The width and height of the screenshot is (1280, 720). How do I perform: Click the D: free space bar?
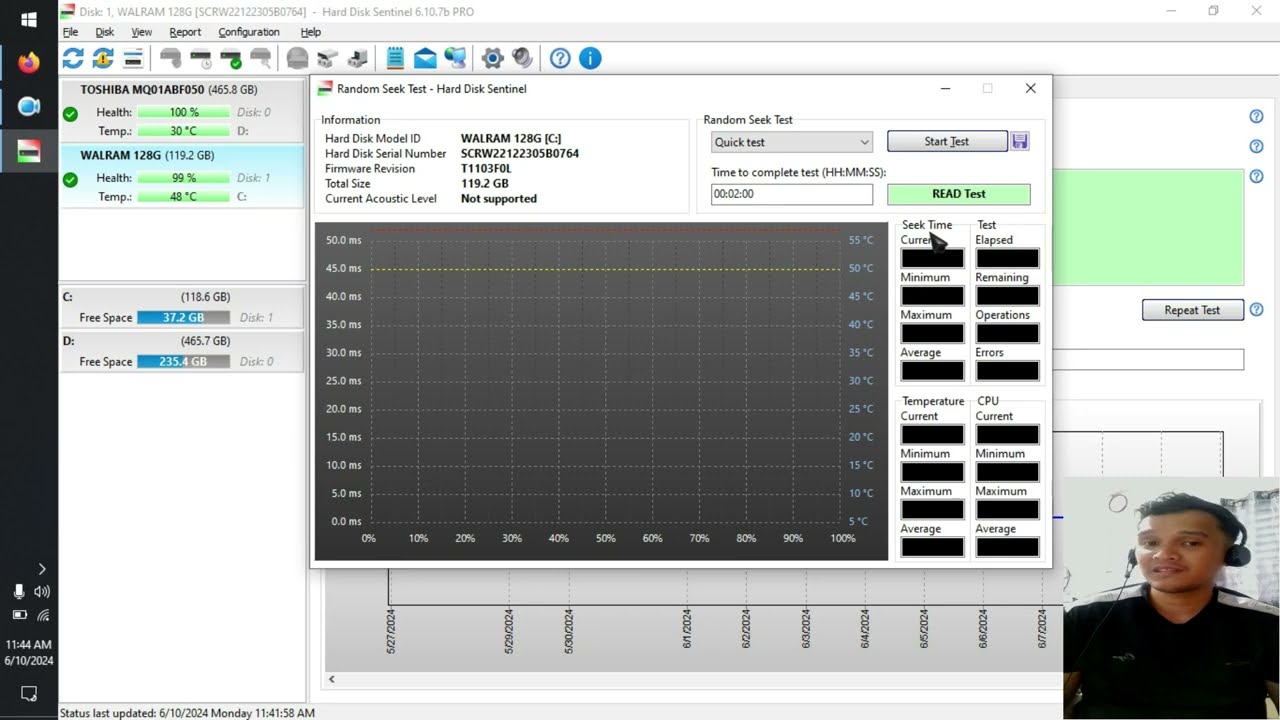184,361
